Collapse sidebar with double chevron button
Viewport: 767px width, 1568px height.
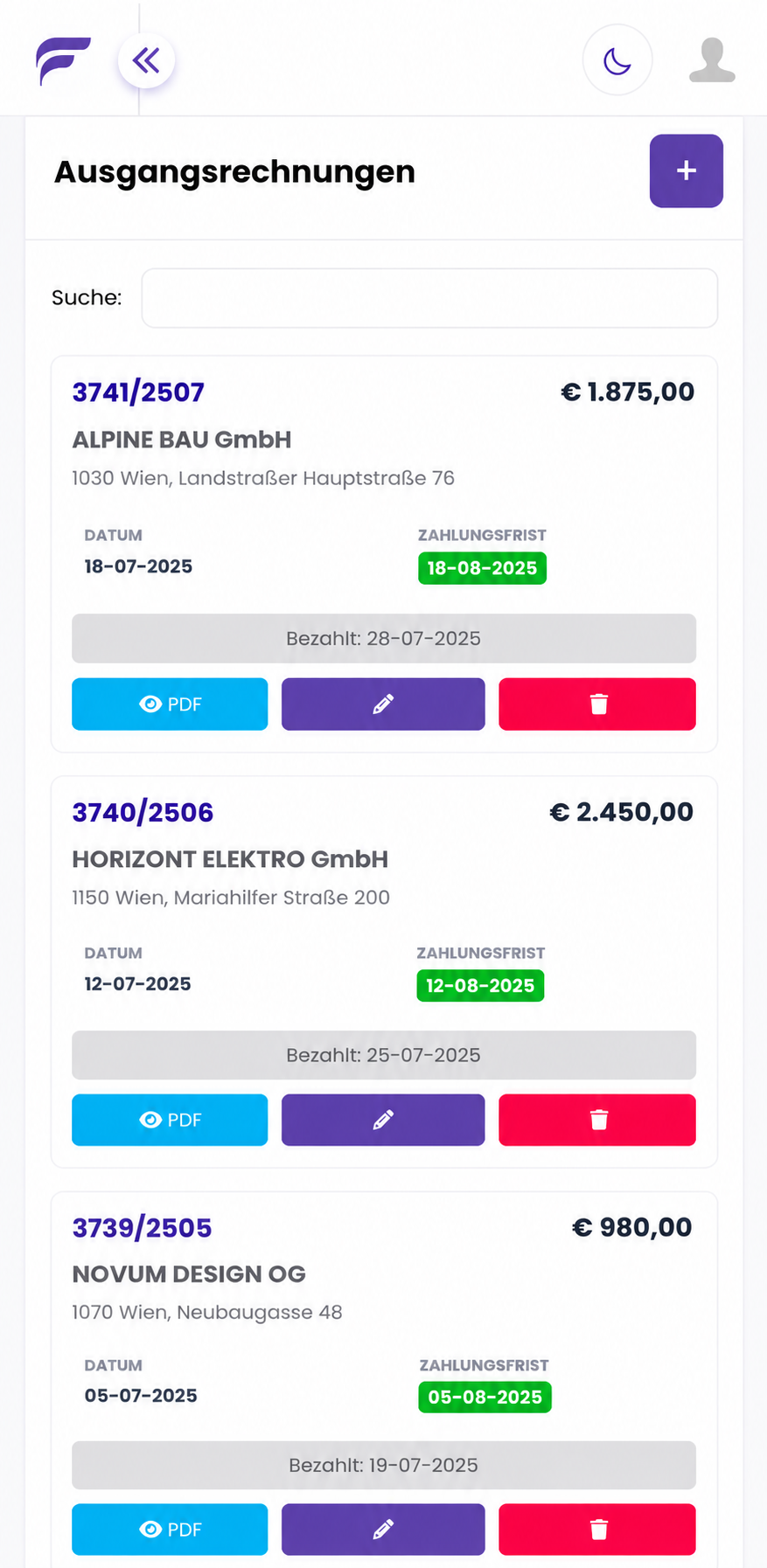(x=146, y=60)
